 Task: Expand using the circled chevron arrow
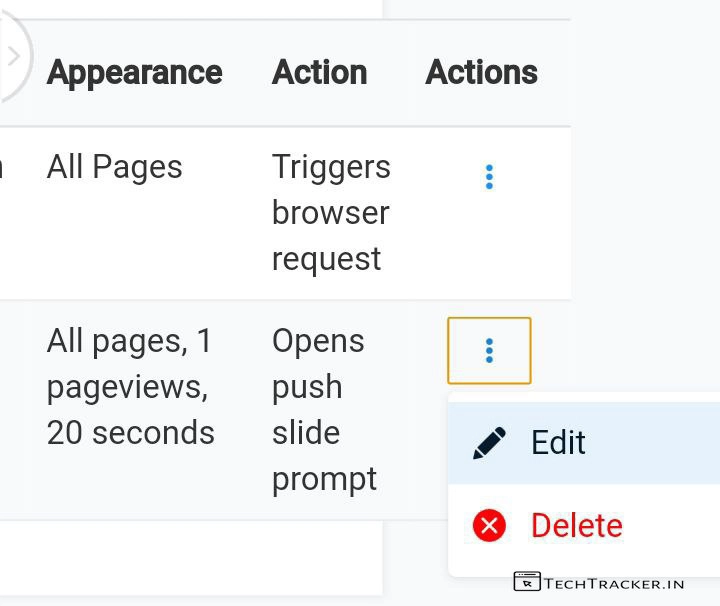pyautogui.click(x=12, y=56)
